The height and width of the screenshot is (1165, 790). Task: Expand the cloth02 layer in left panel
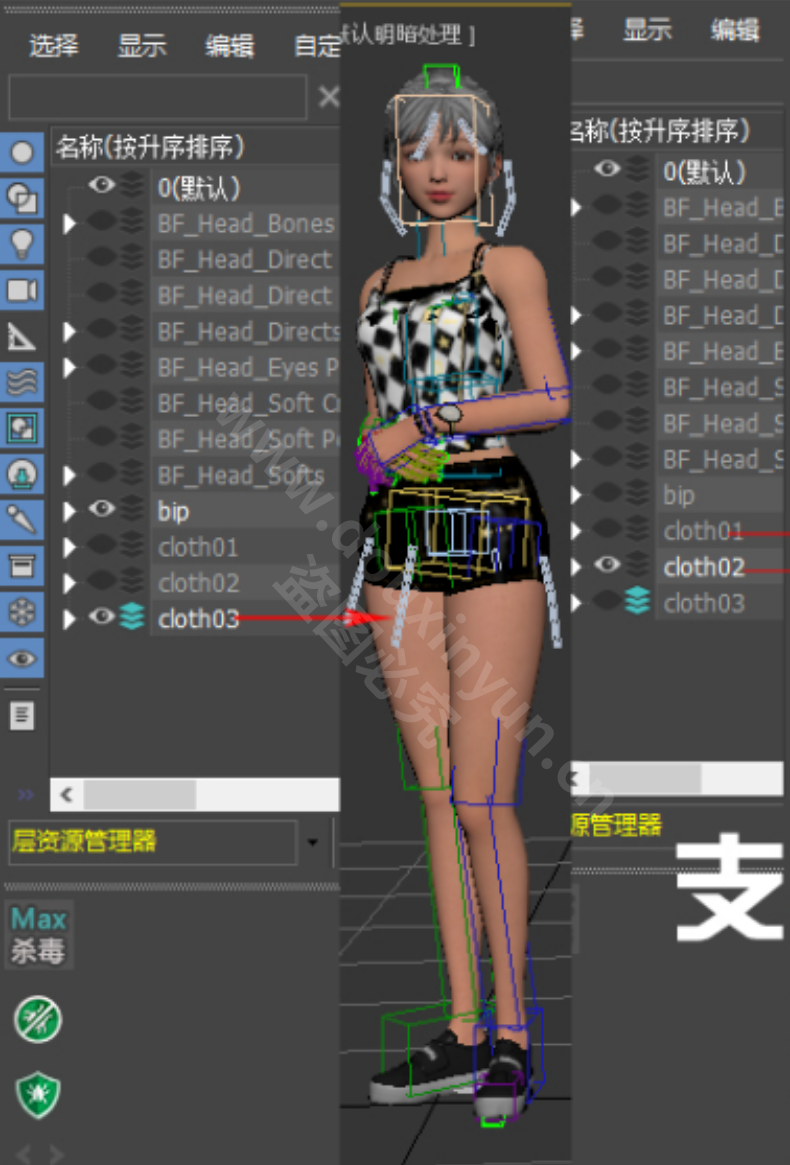(69, 583)
